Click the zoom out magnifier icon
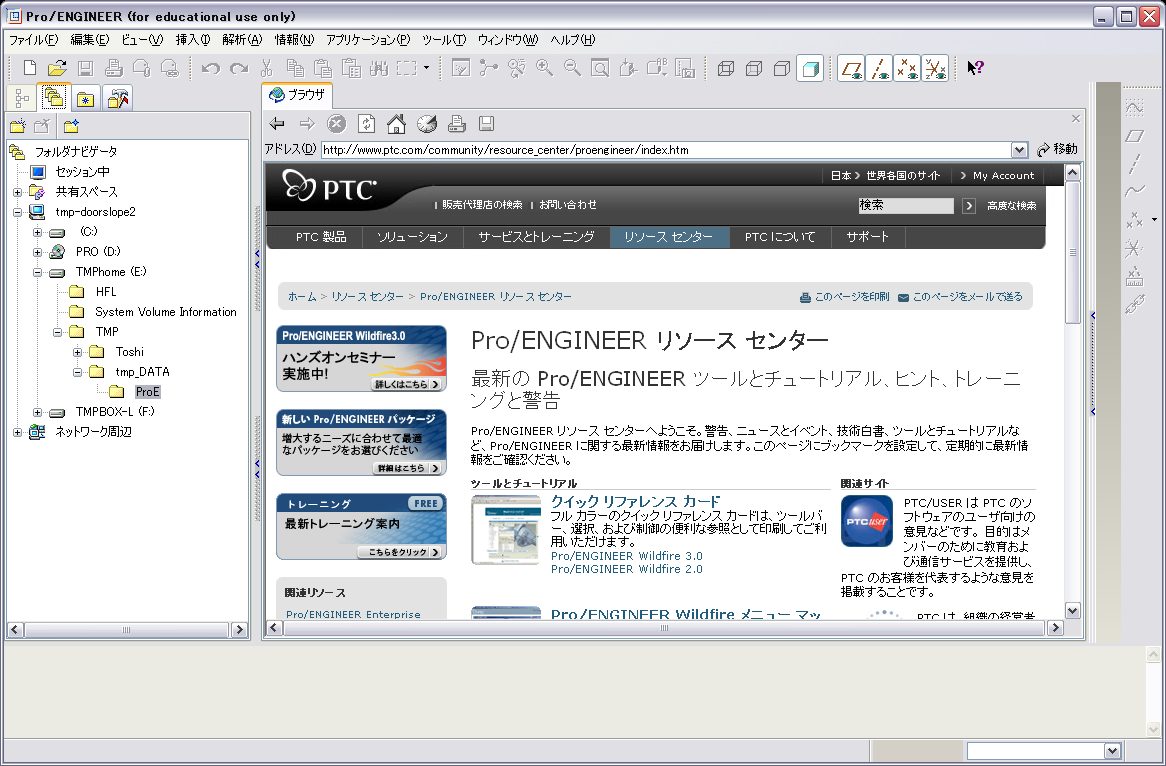 point(572,68)
